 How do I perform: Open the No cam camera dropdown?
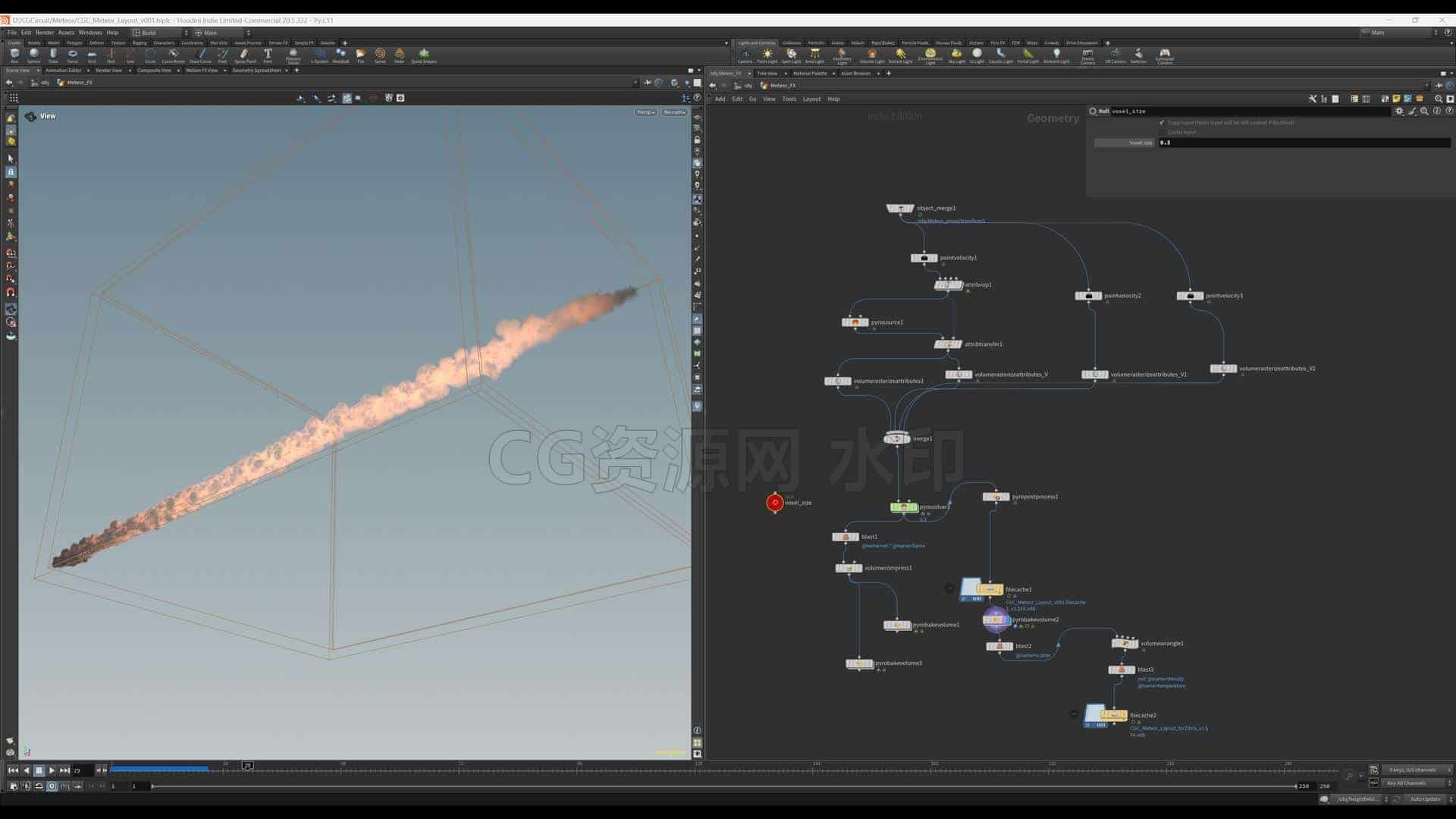674,112
